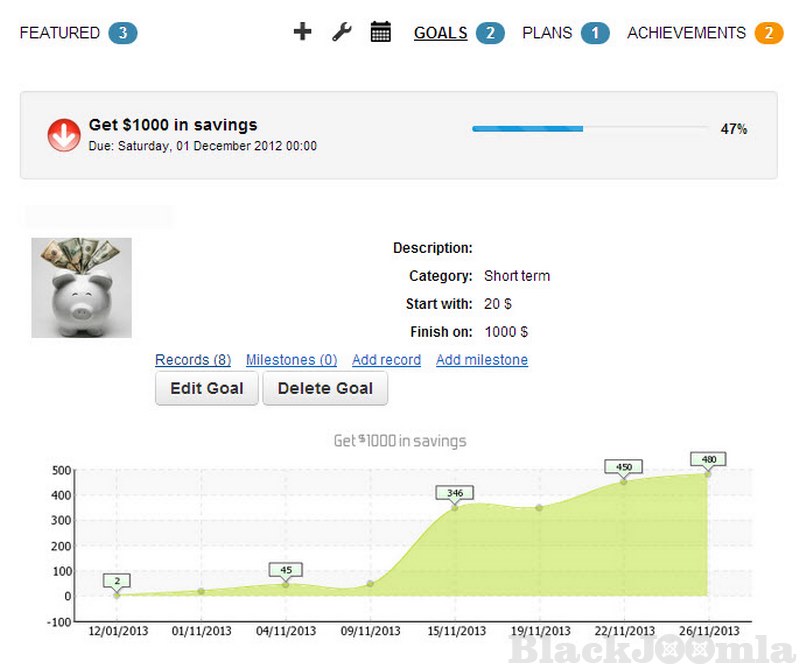
Task: Select the 346 data point on chart
Action: (455, 507)
